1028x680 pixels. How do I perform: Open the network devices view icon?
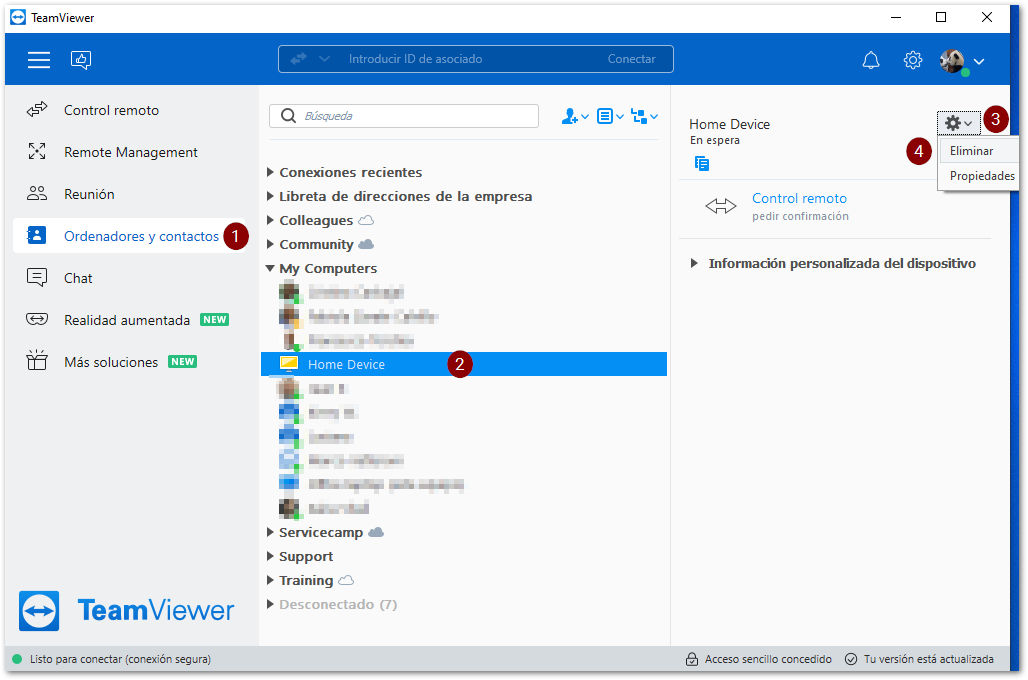click(644, 116)
